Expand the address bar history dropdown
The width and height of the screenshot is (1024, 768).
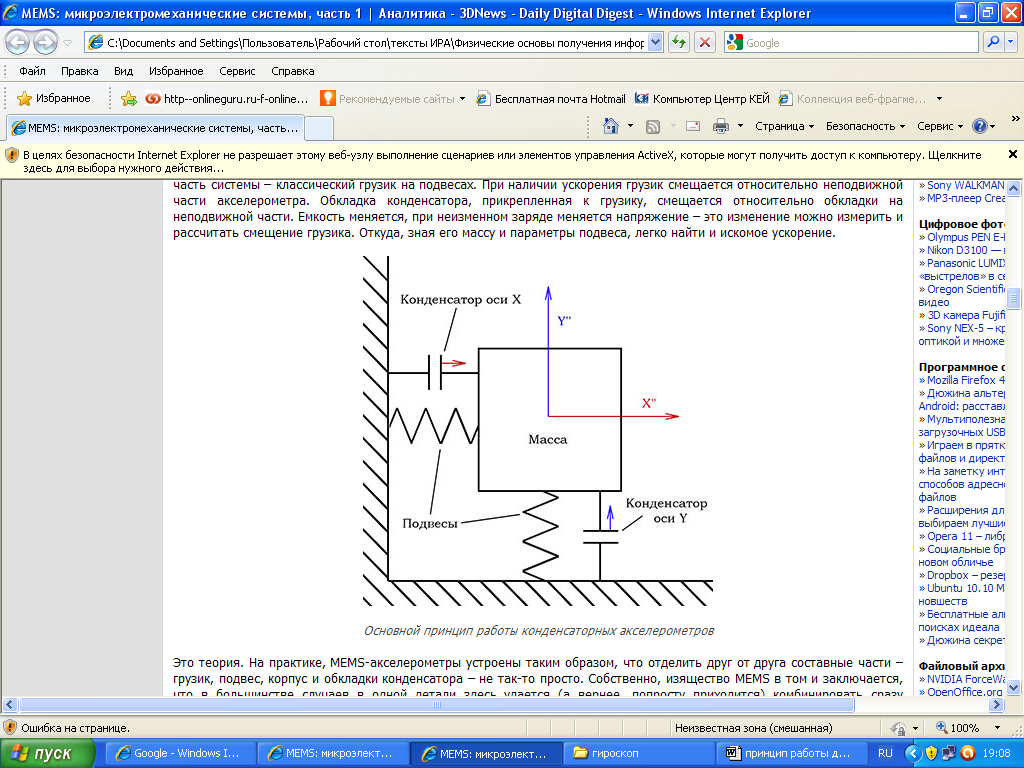click(656, 43)
